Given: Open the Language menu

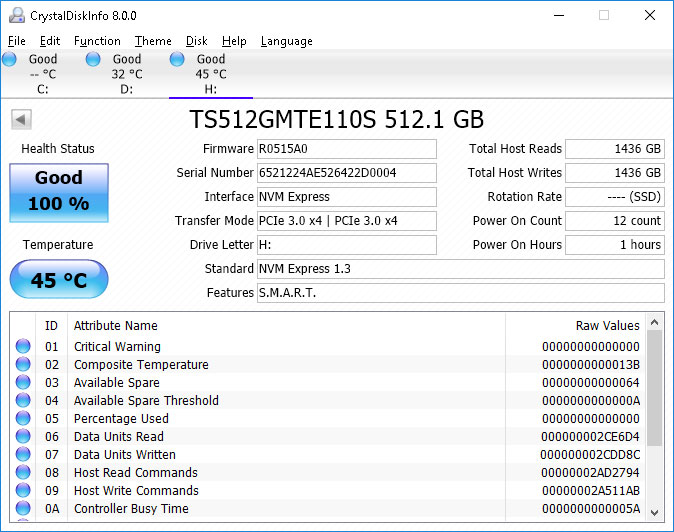Looking at the screenshot, I should [x=286, y=41].
